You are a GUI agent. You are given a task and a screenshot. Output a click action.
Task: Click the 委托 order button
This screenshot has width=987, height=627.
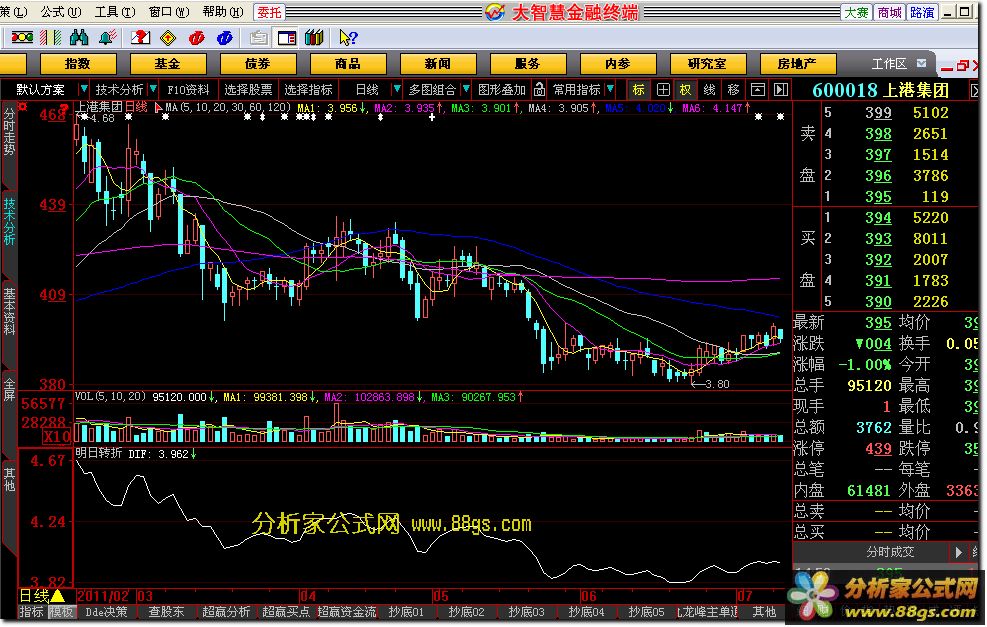point(269,12)
